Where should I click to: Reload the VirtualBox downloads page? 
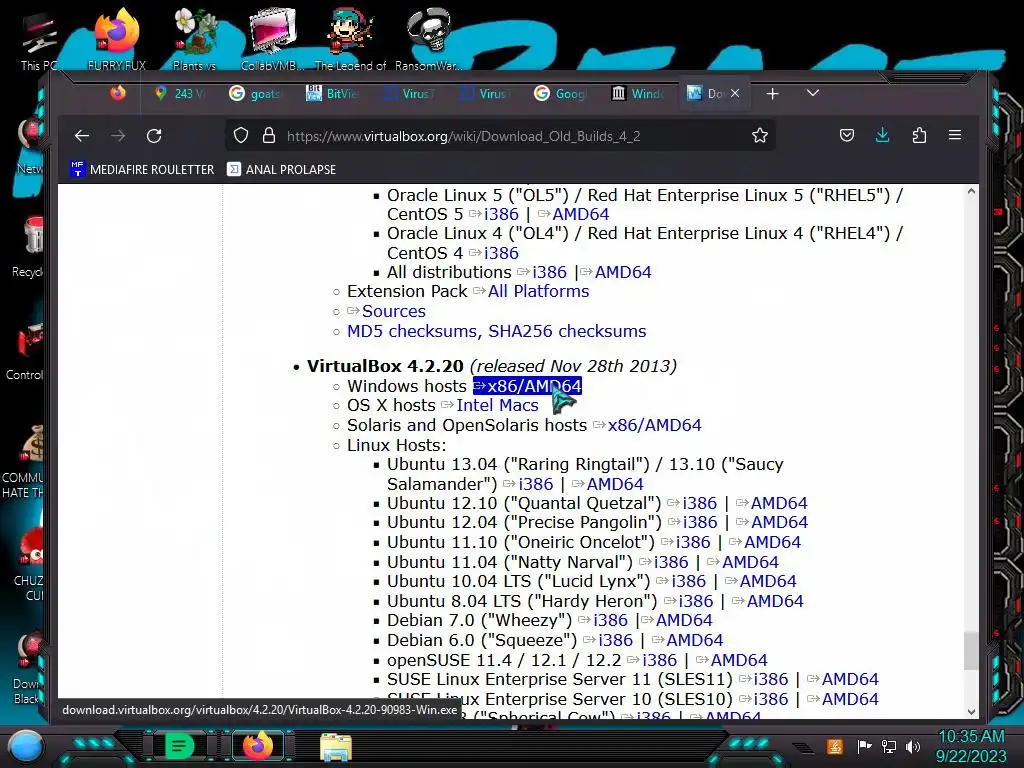(154, 135)
